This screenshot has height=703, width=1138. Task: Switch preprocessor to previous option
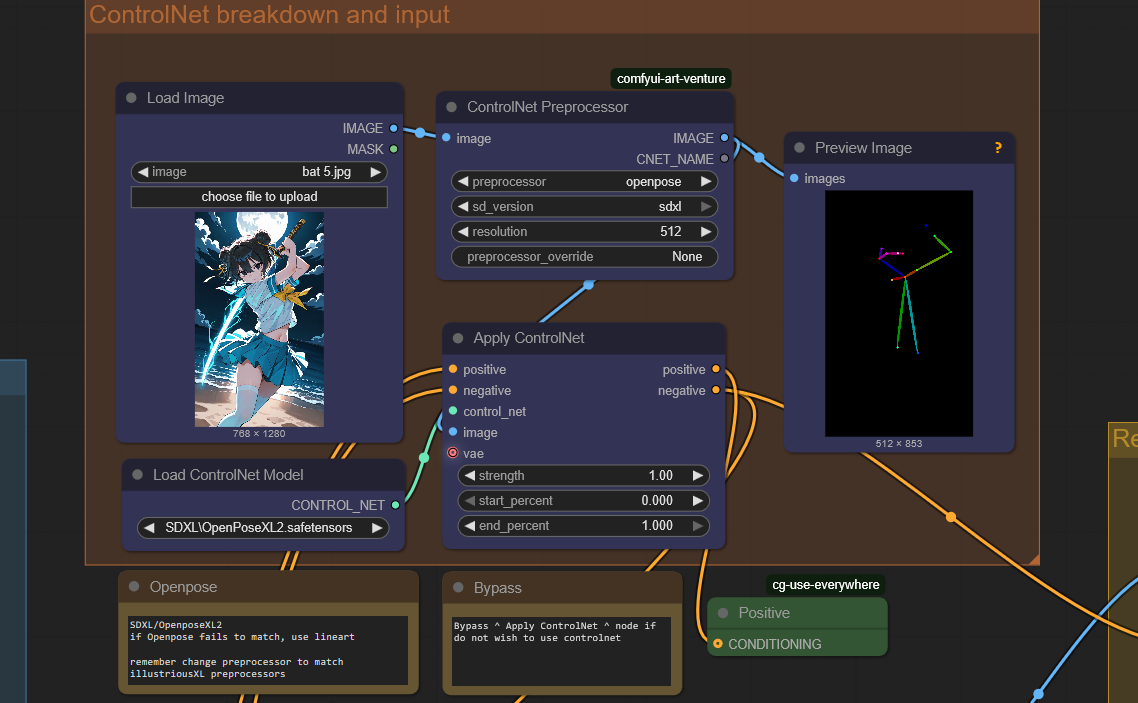[463, 181]
